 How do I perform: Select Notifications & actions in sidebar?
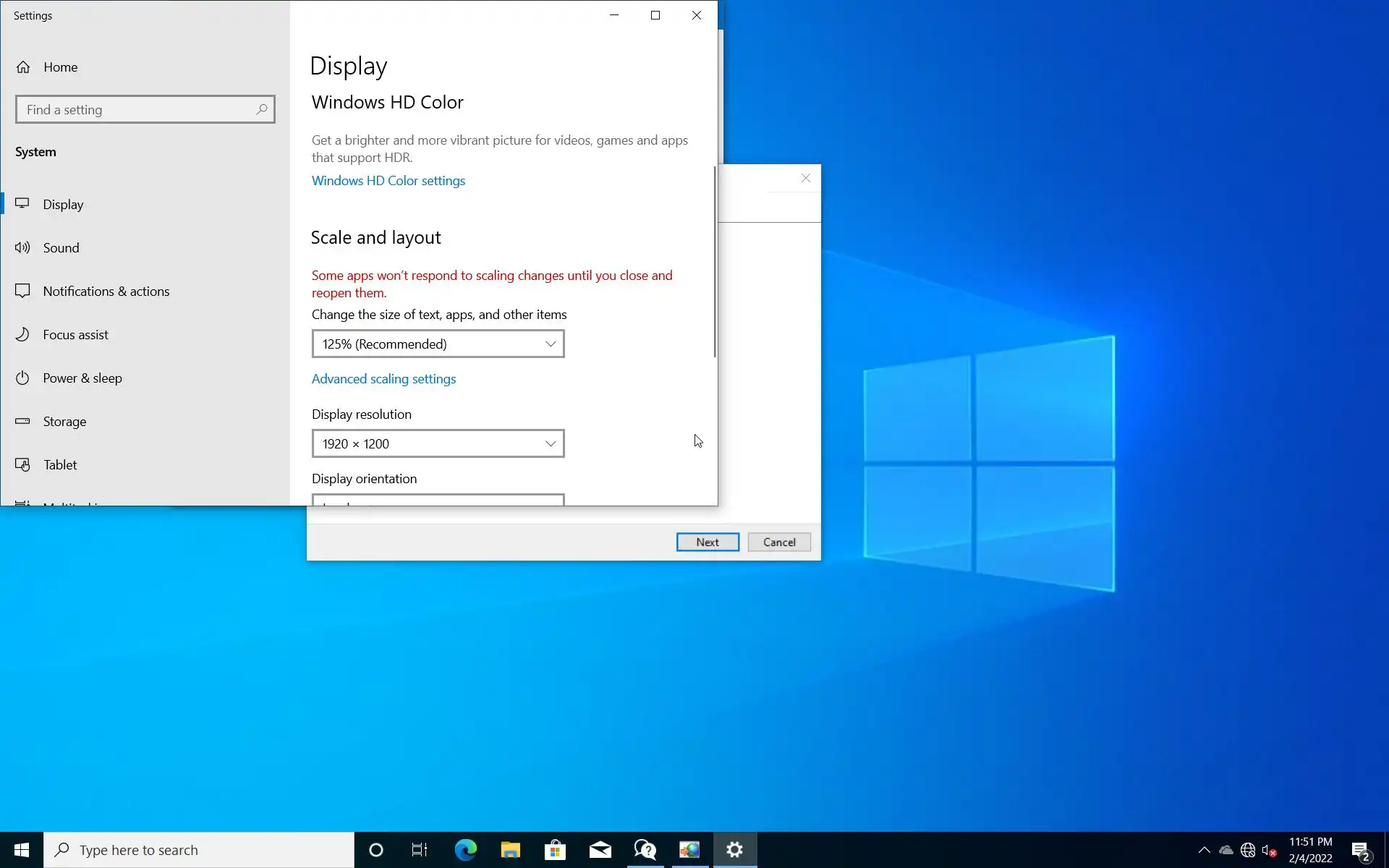tap(106, 291)
